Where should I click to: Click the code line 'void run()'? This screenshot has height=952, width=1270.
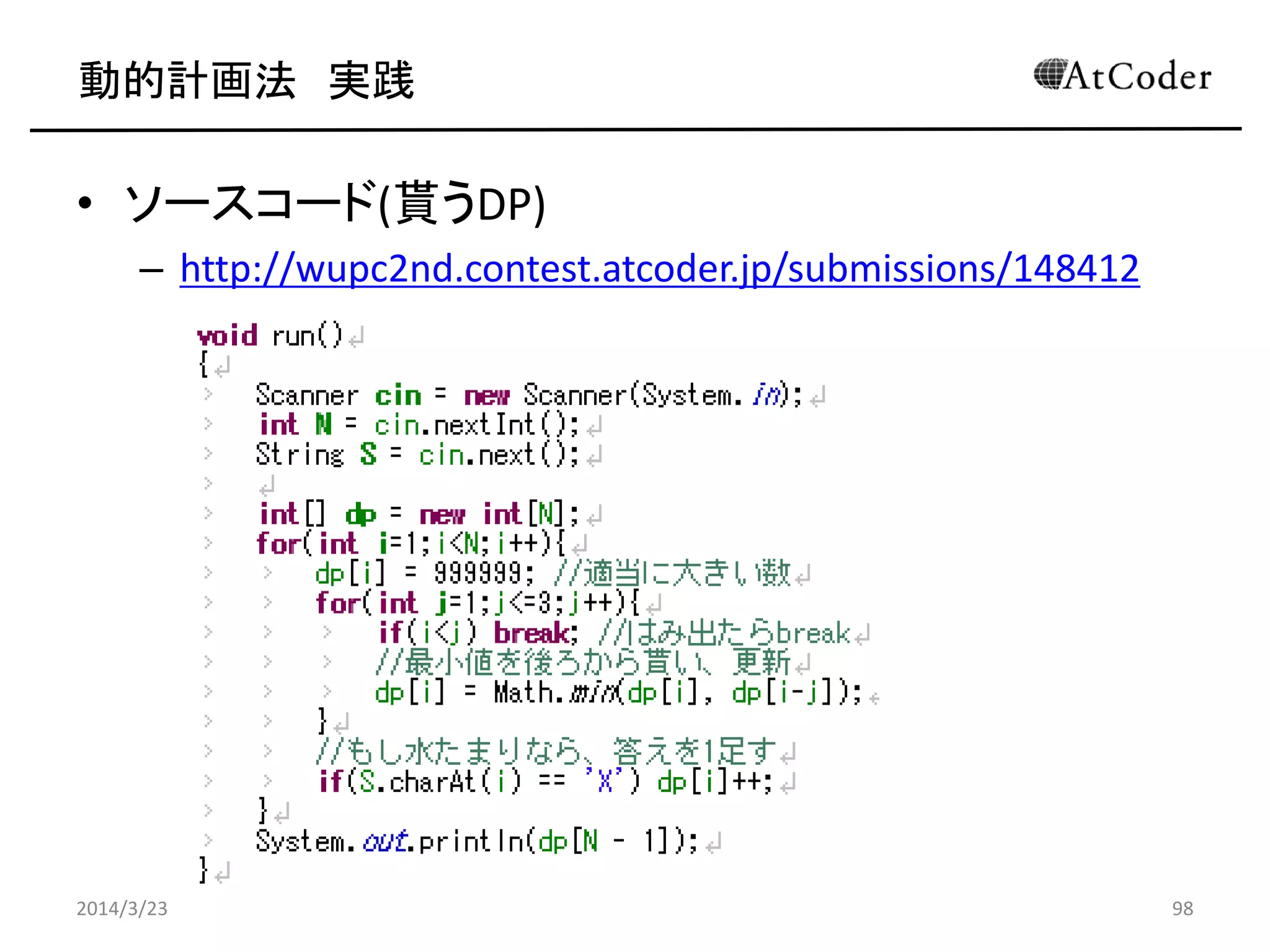[270, 336]
